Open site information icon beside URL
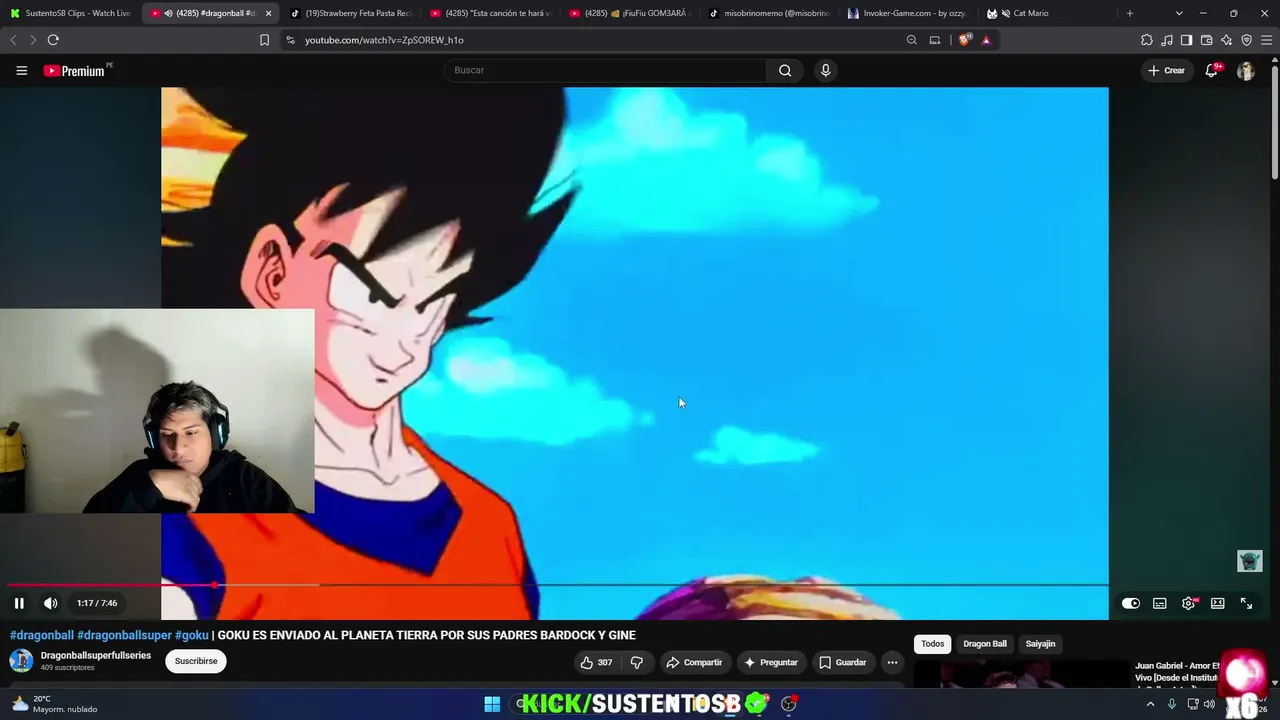The height and width of the screenshot is (720, 1280). coord(290,40)
